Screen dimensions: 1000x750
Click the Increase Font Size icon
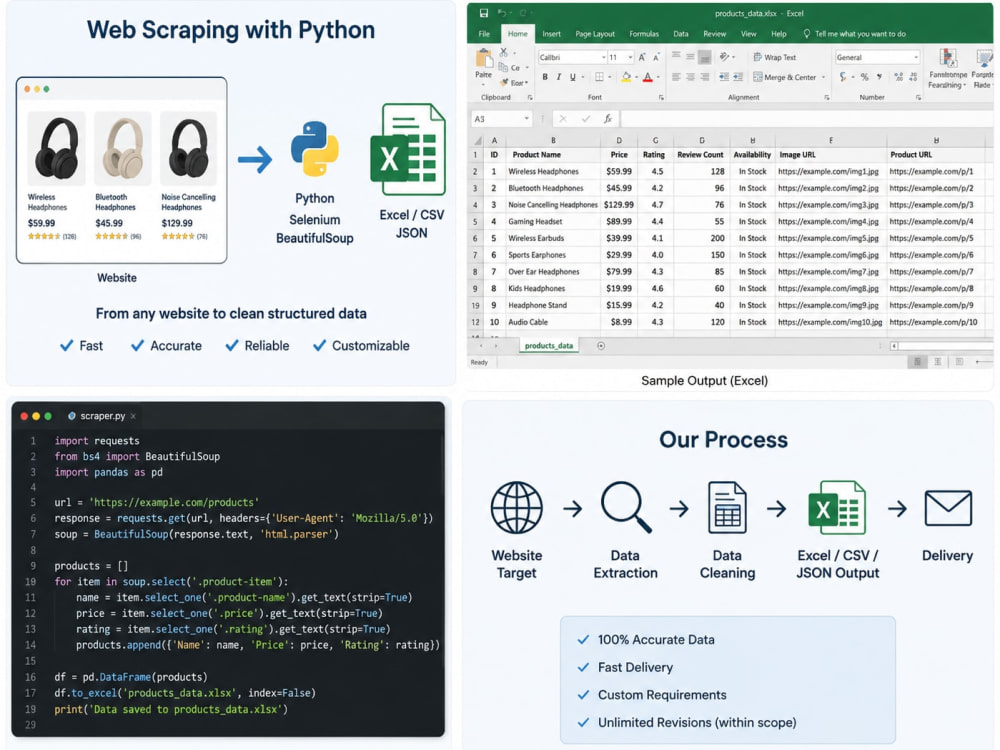point(642,57)
